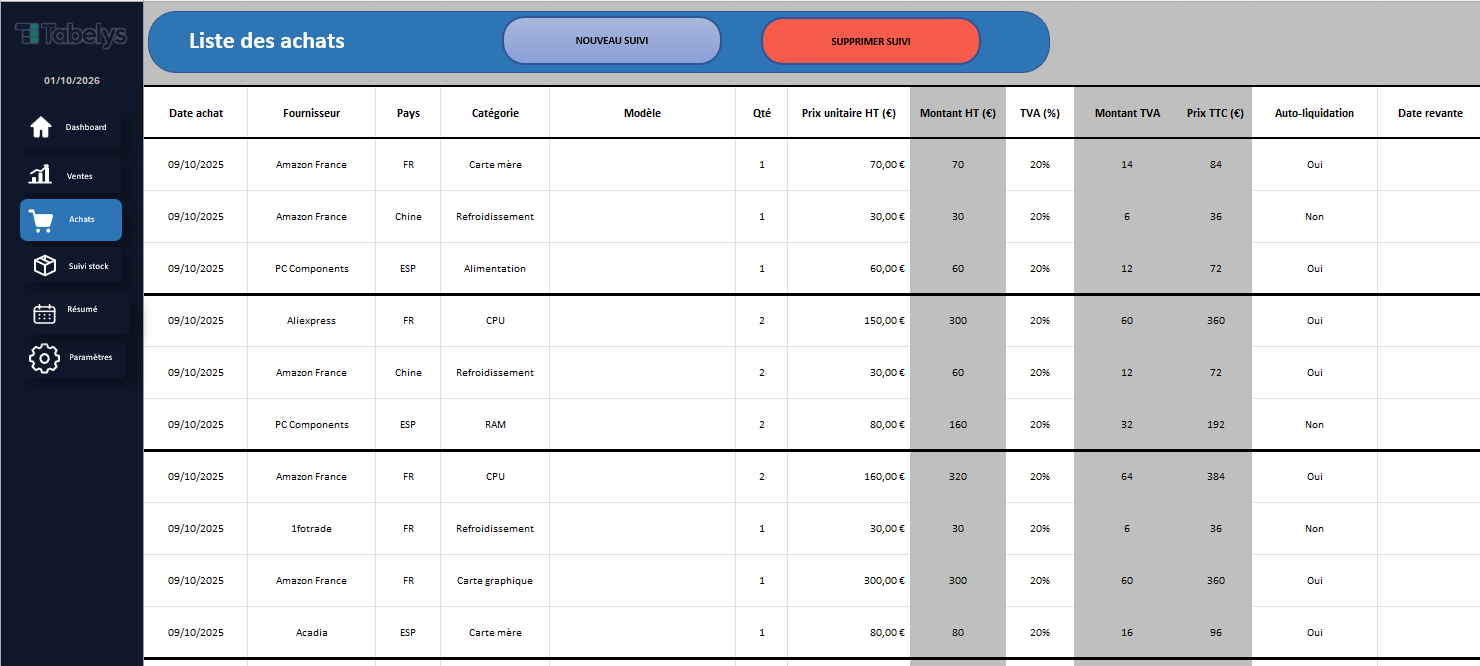
Task: Click the 84 Prix TTC cell
Action: [1215, 165]
